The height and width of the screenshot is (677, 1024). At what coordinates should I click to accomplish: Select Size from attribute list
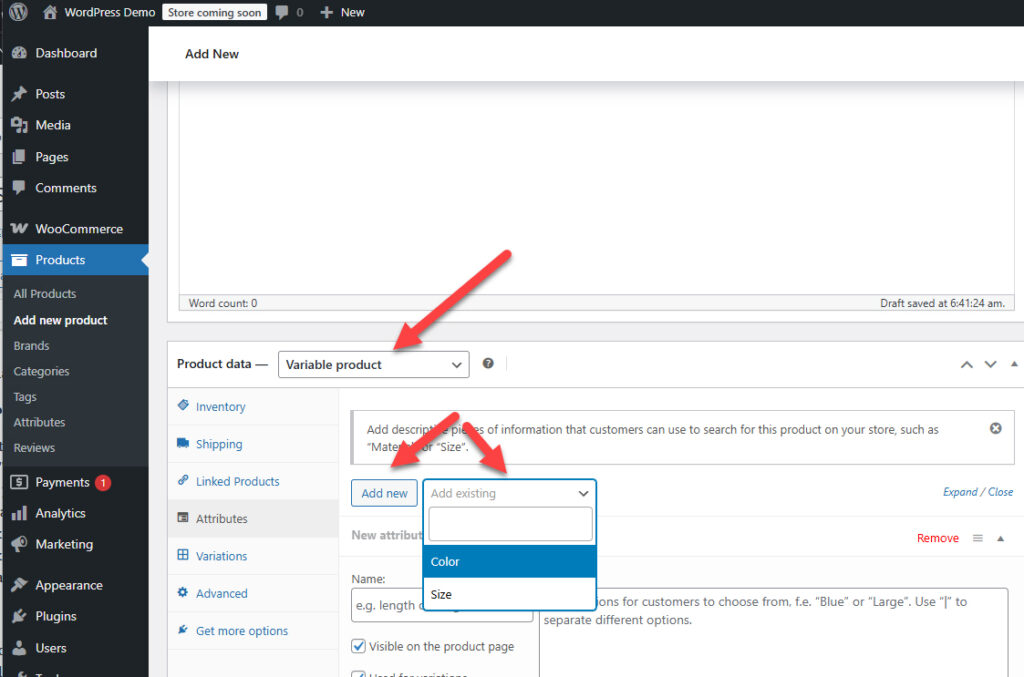509,594
